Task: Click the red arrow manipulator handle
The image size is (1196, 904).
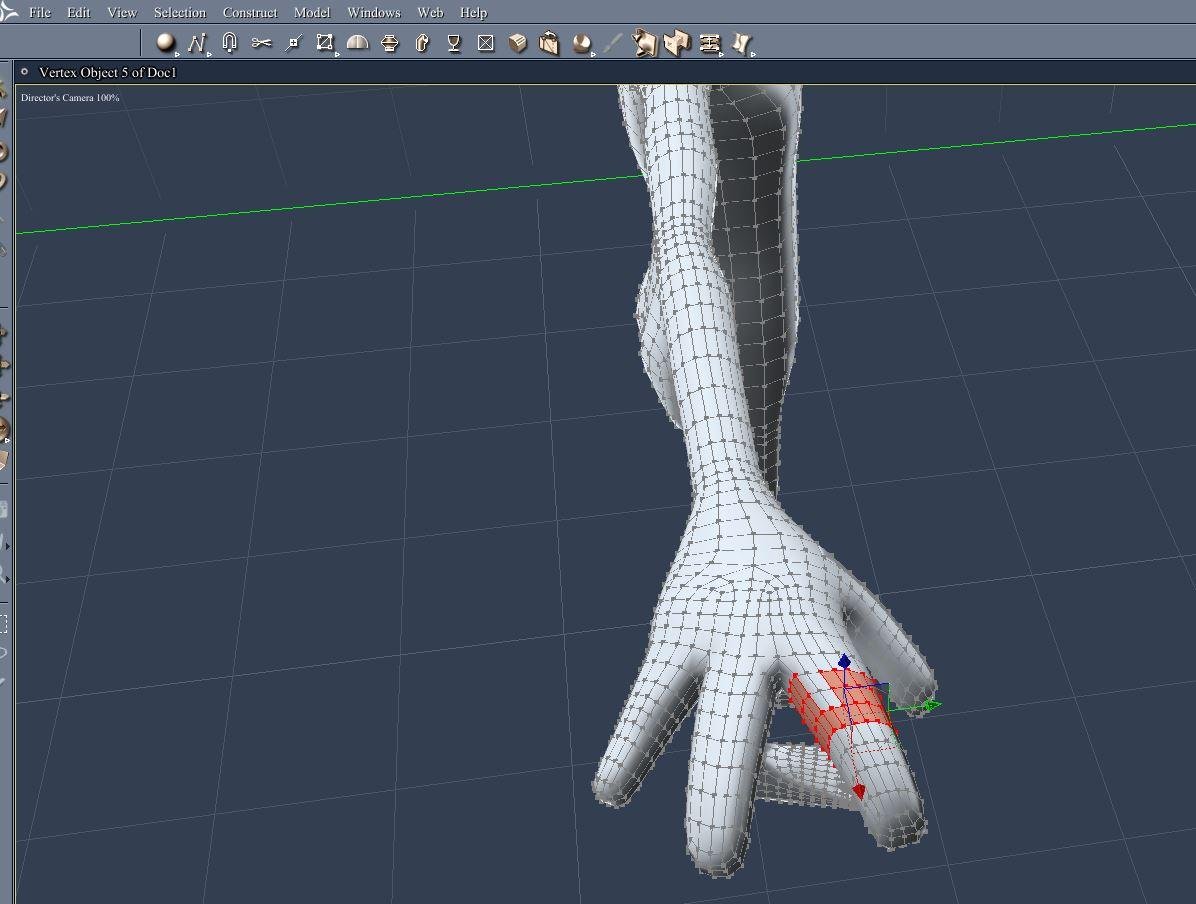Action: point(859,792)
